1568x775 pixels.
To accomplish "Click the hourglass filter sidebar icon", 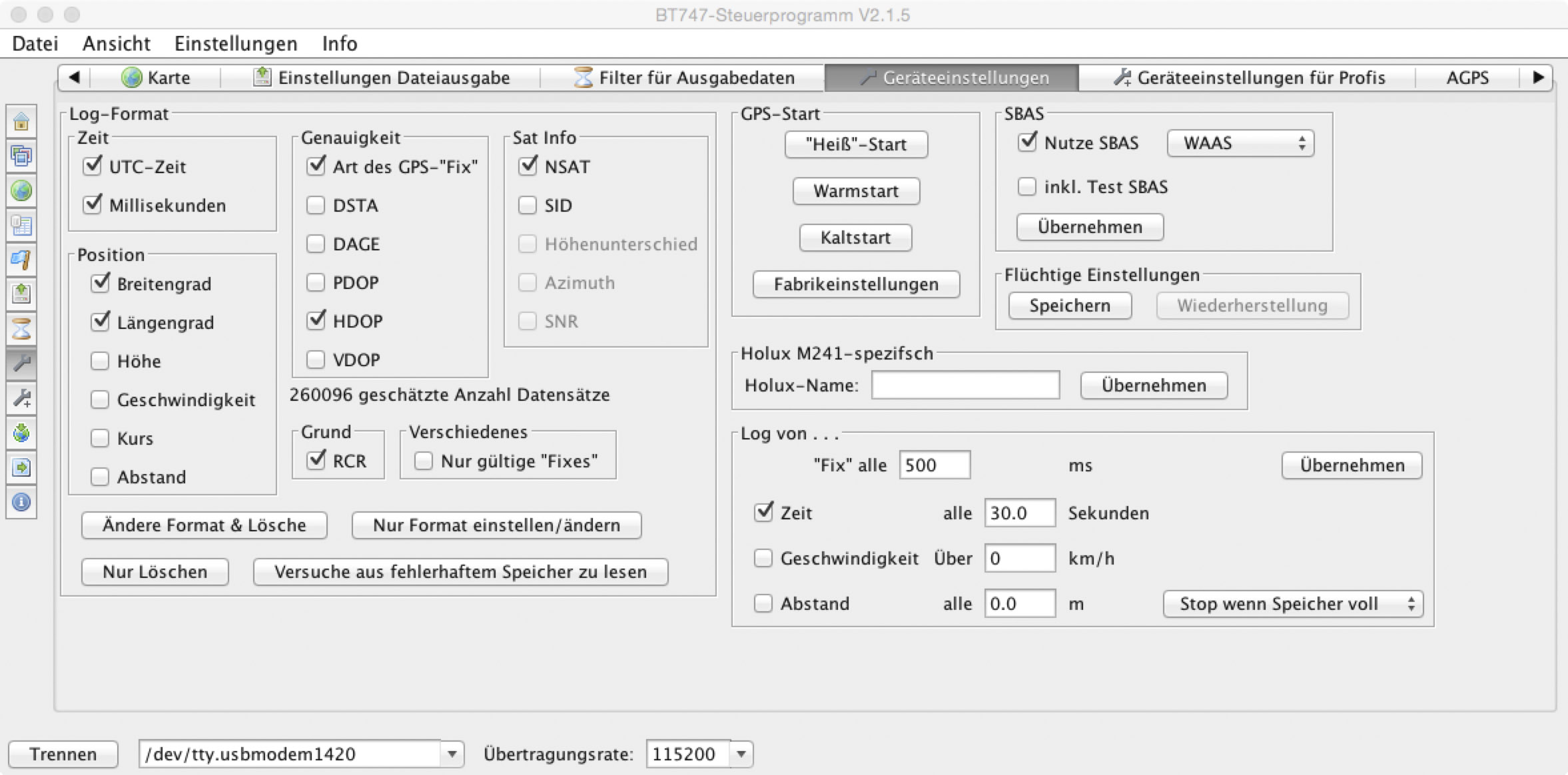I will 21,329.
